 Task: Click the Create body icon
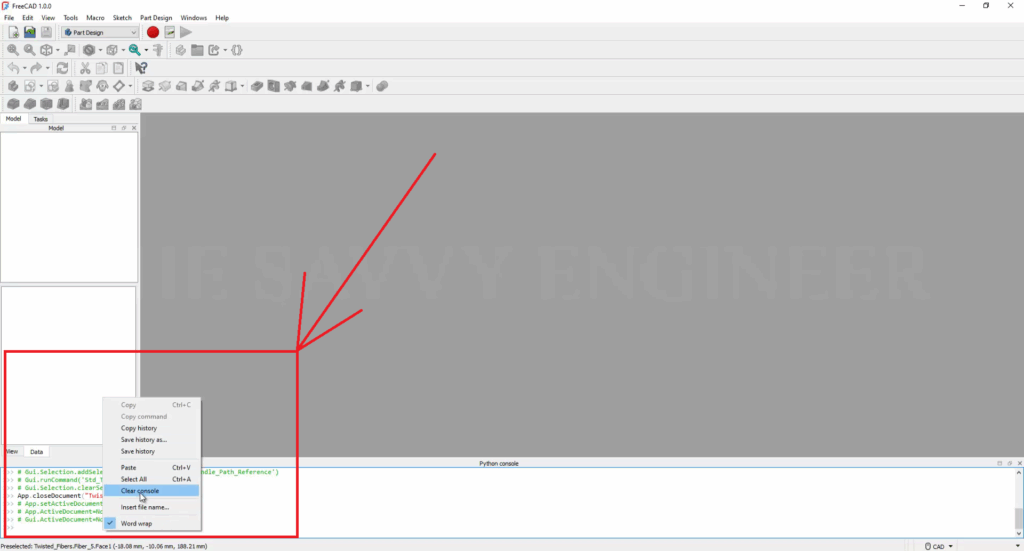coord(13,86)
